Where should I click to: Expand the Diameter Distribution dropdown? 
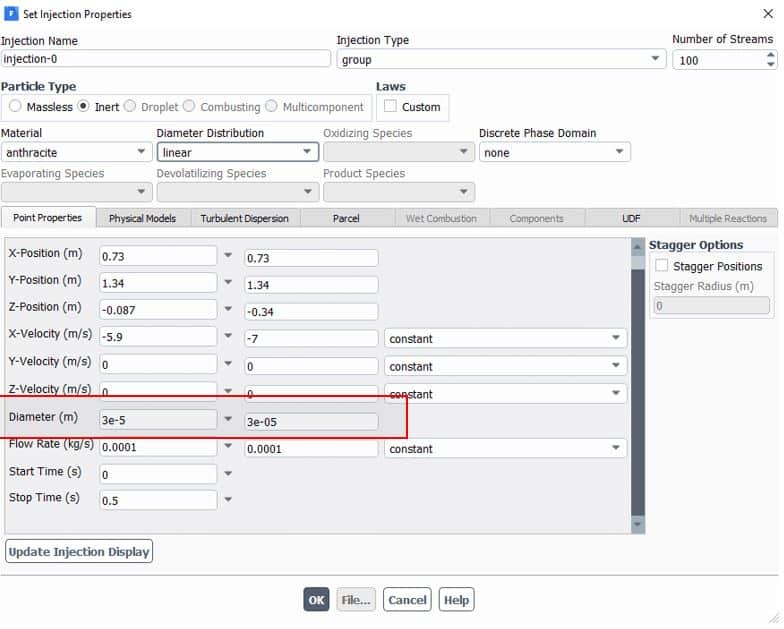[238, 152]
